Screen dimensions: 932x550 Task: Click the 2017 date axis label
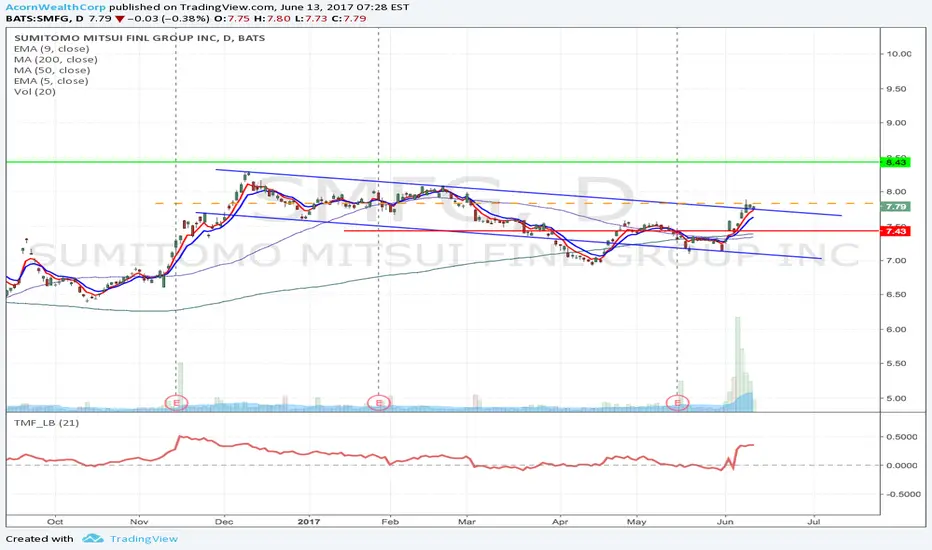click(x=308, y=521)
